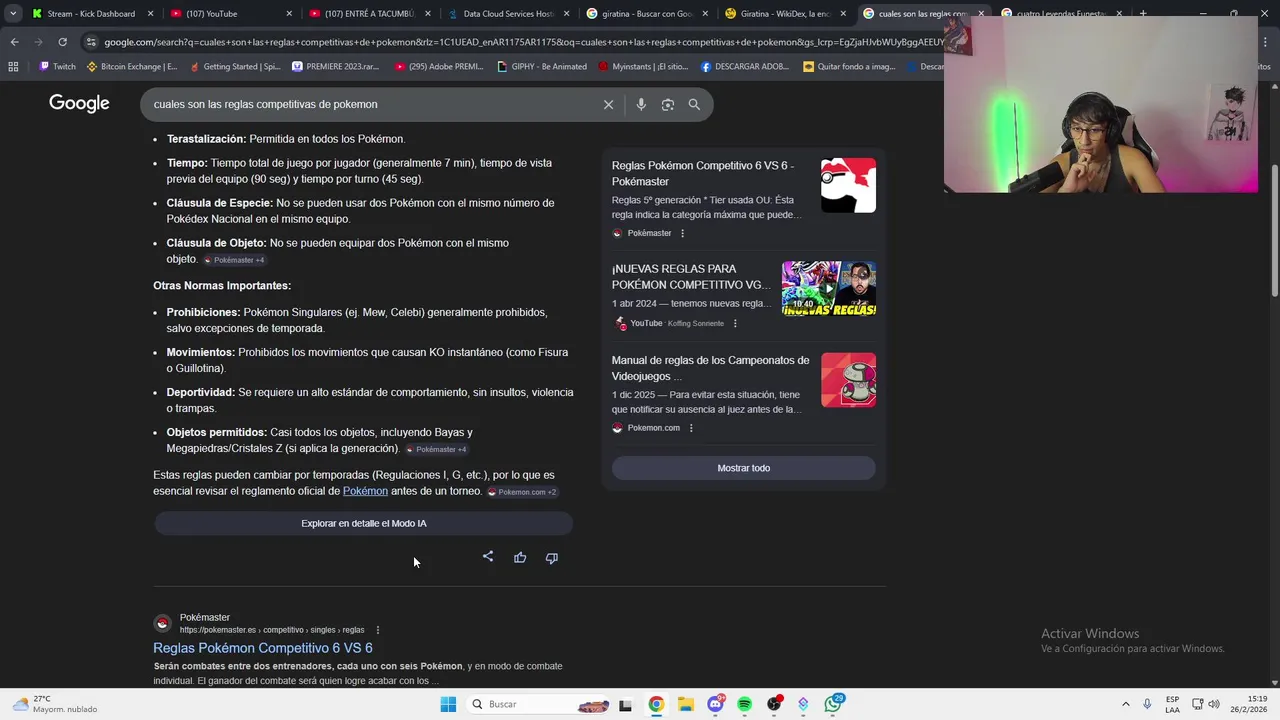Go to Google logo homepage
1280x720 pixels.
[79, 104]
